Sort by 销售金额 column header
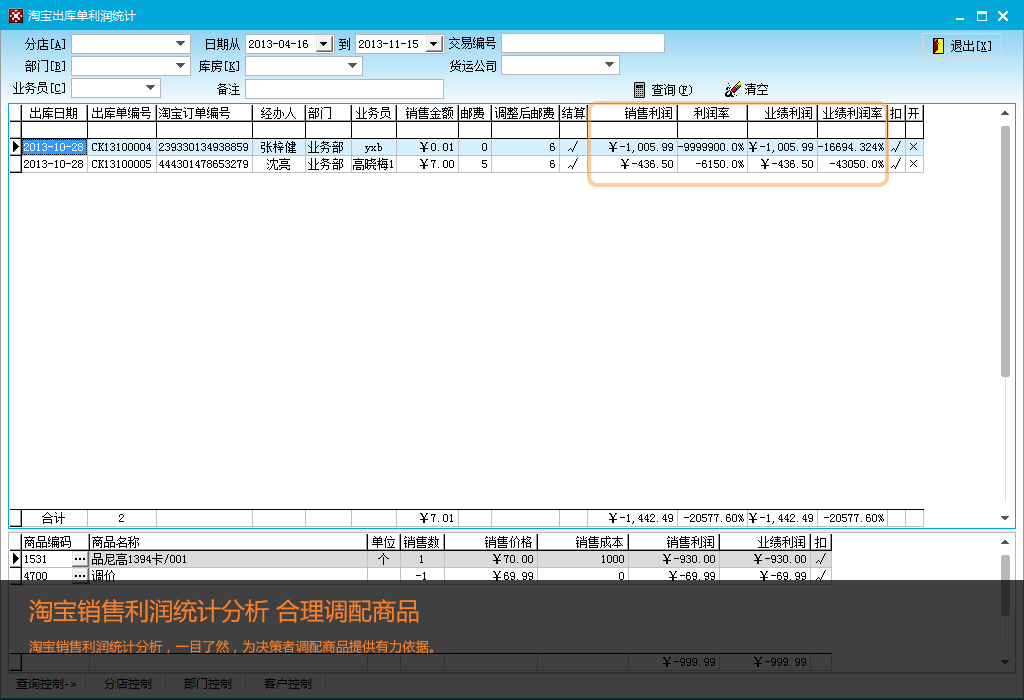The height and width of the screenshot is (700, 1024). [x=428, y=114]
